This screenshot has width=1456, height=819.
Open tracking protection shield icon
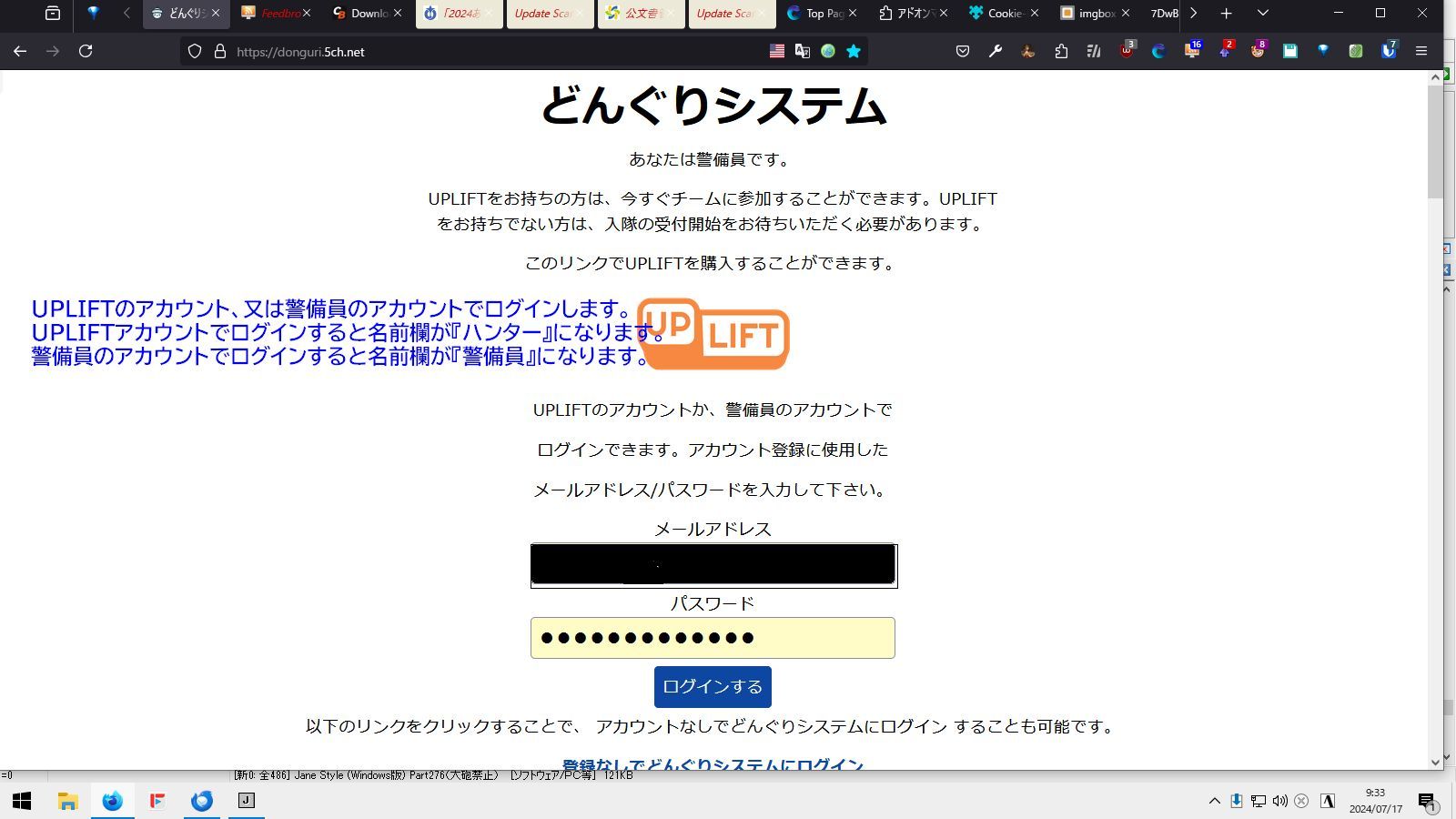coord(195,52)
